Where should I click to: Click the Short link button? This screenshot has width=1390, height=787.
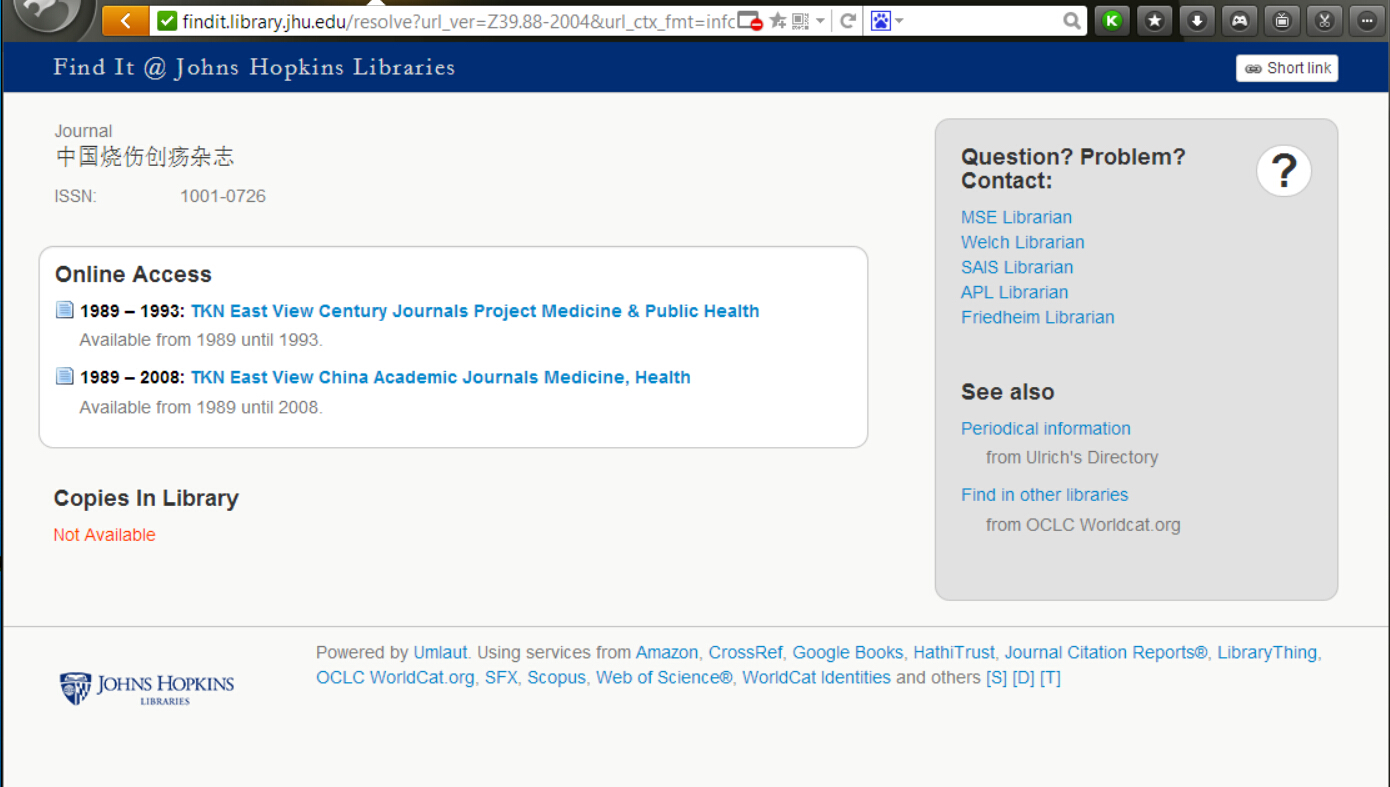[x=1287, y=68]
